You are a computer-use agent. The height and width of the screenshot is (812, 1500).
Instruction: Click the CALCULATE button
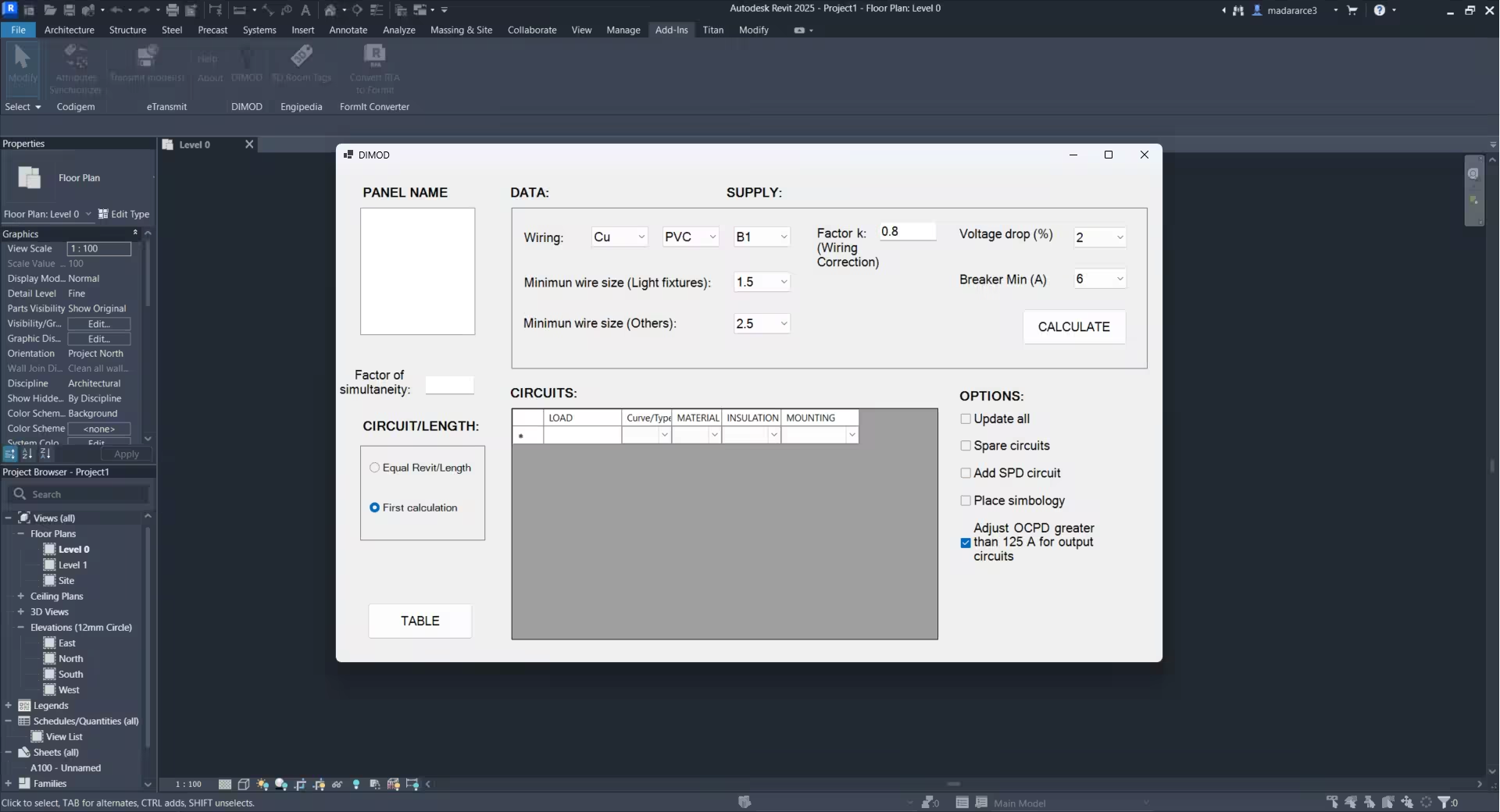pos(1074,327)
